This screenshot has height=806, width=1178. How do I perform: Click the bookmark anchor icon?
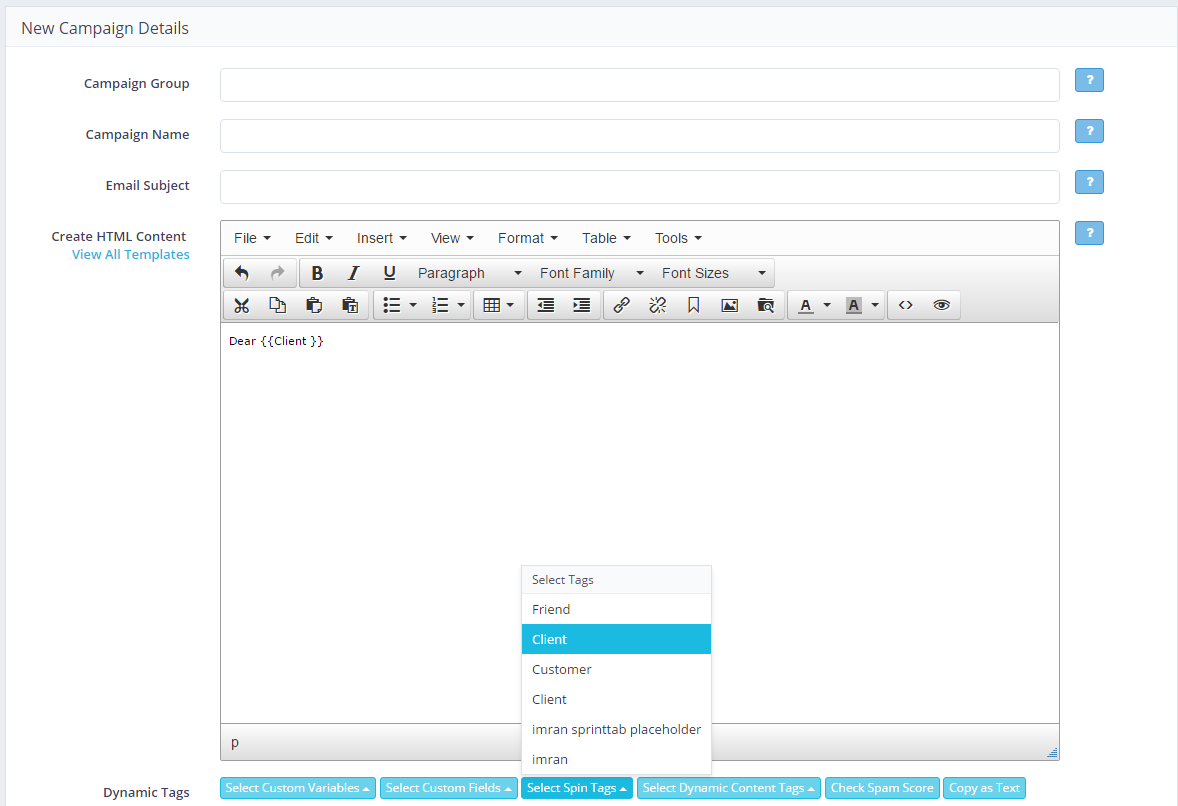click(693, 305)
